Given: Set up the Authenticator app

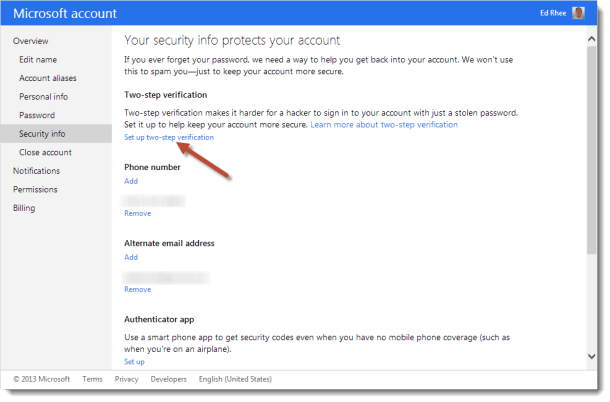Looking at the screenshot, I should point(134,362).
